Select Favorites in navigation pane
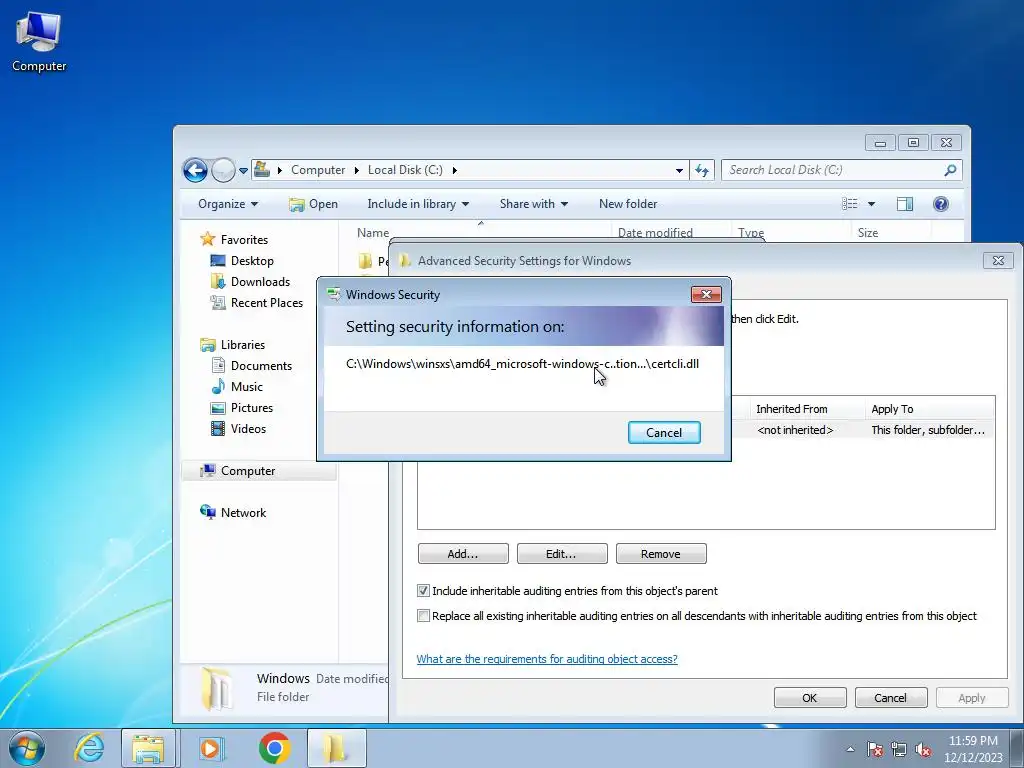This screenshot has width=1024, height=768. coord(244,240)
